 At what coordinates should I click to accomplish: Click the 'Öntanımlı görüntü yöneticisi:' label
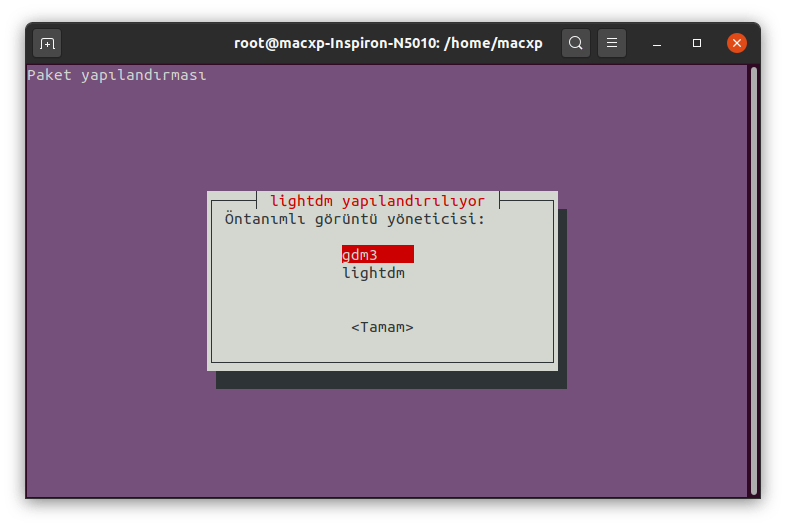pyautogui.click(x=354, y=219)
